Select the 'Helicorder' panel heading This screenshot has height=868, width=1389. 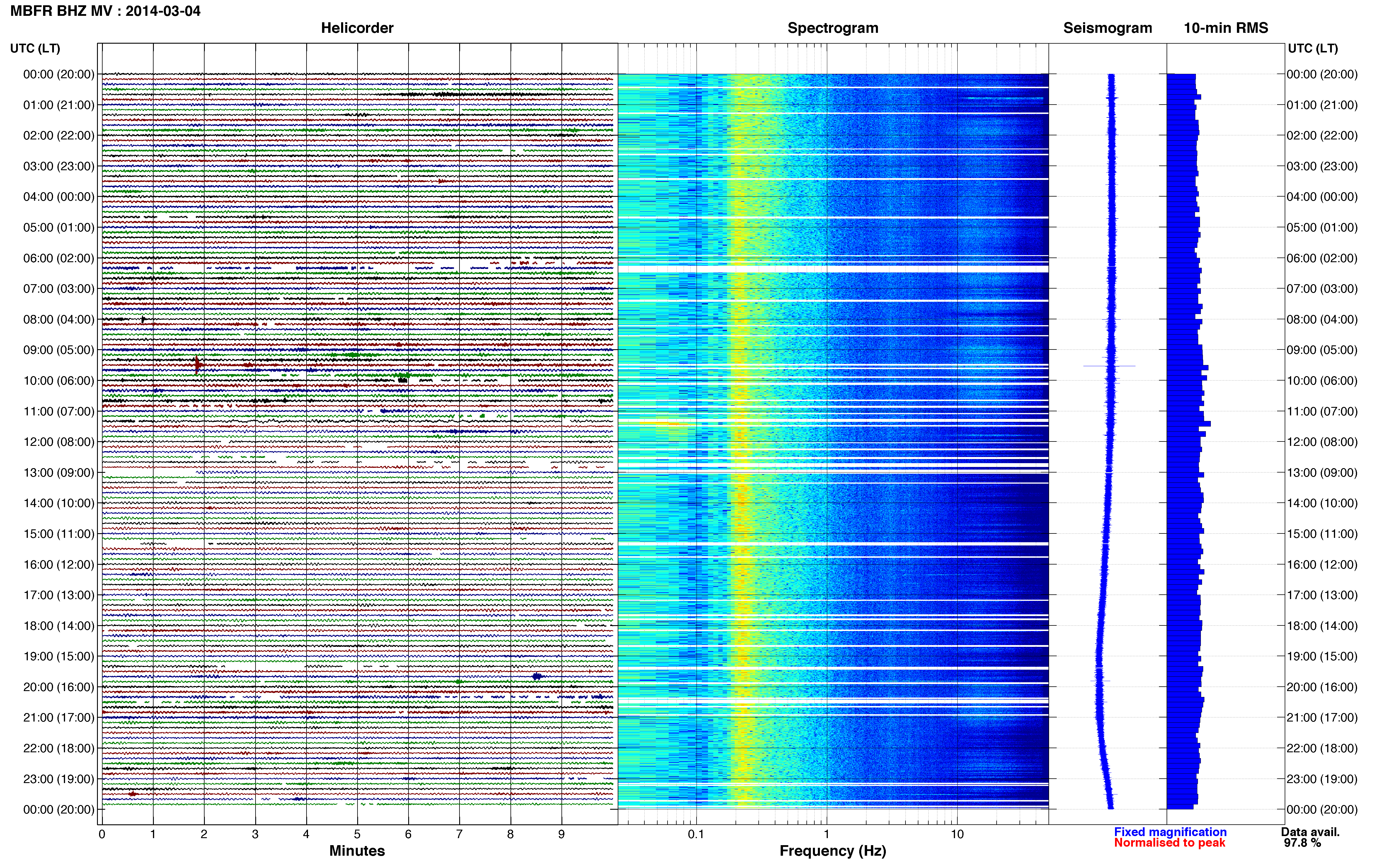[x=357, y=28]
